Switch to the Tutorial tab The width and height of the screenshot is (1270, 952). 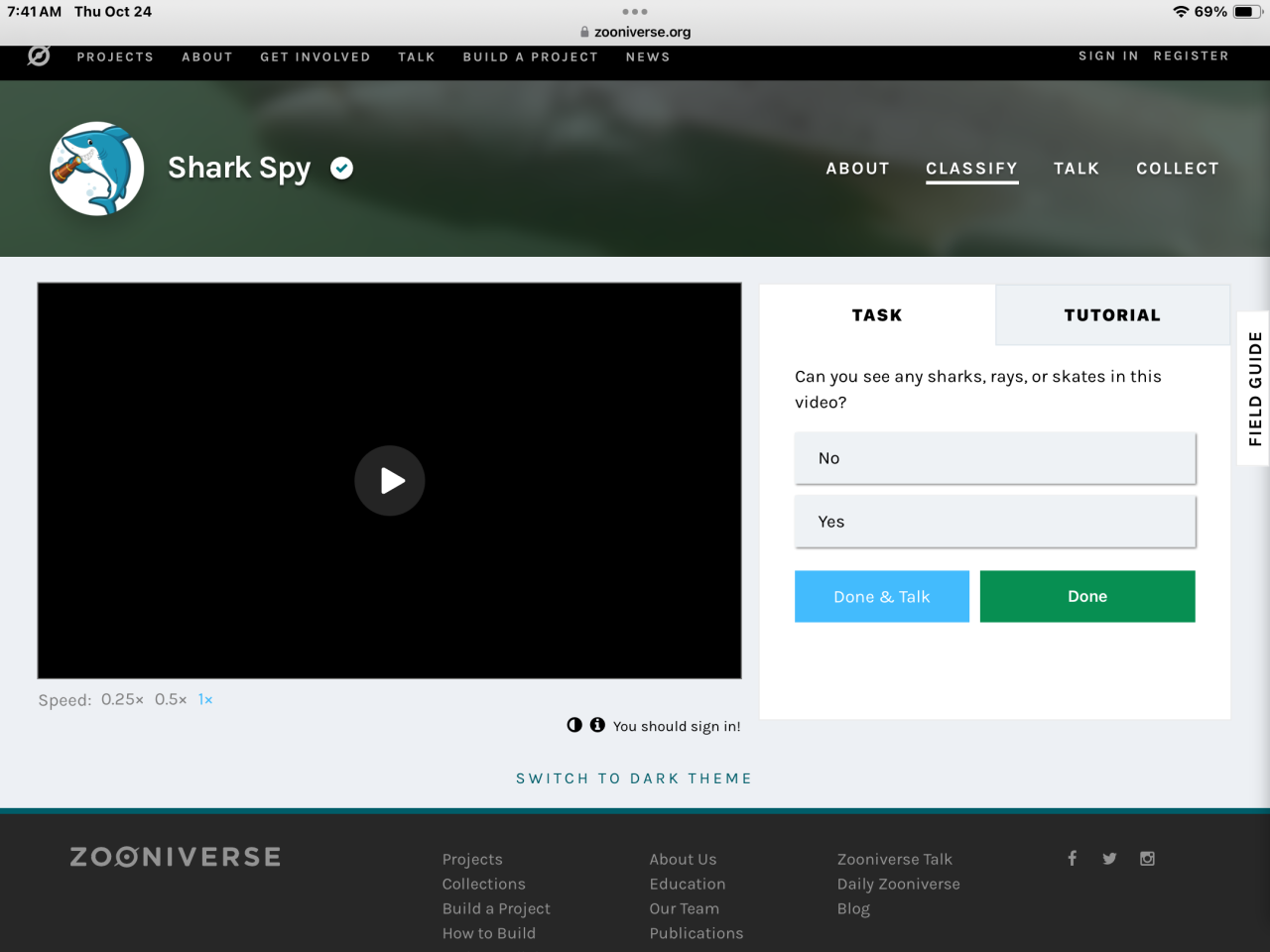tap(1112, 315)
